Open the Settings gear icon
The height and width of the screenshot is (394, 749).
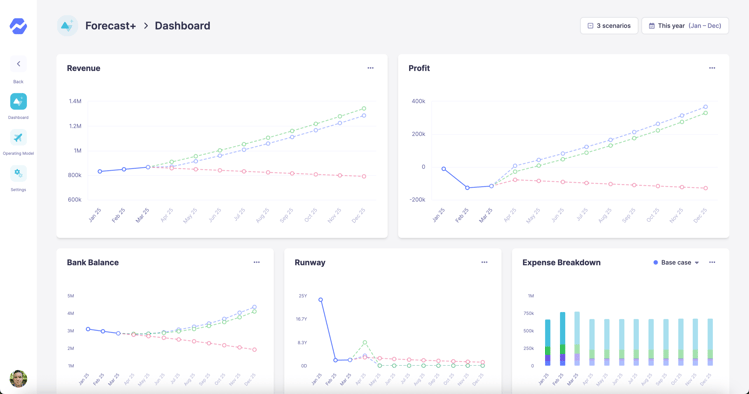tap(18, 173)
